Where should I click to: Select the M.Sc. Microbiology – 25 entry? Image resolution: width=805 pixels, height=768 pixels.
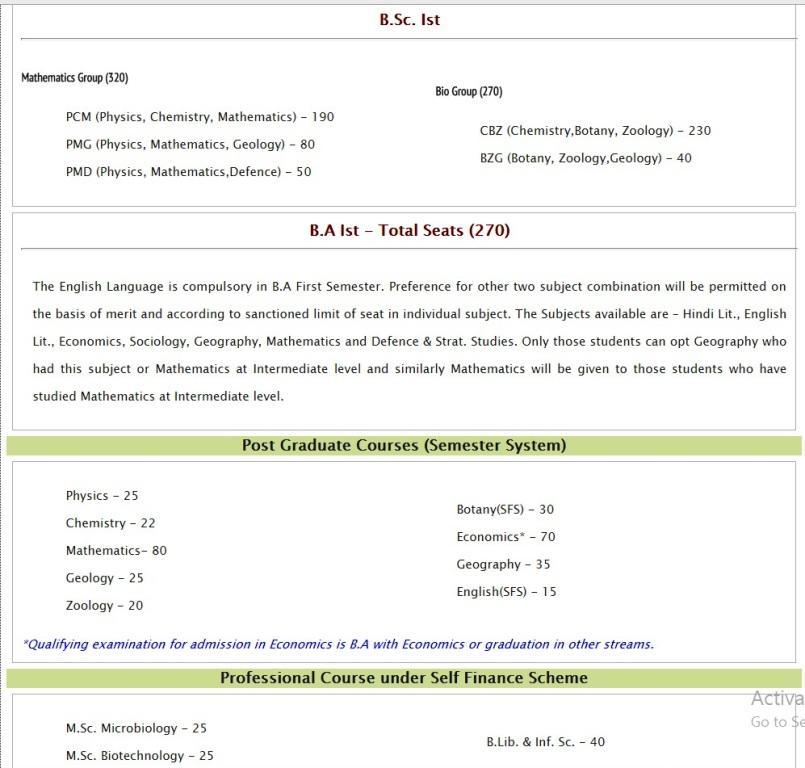click(136, 728)
